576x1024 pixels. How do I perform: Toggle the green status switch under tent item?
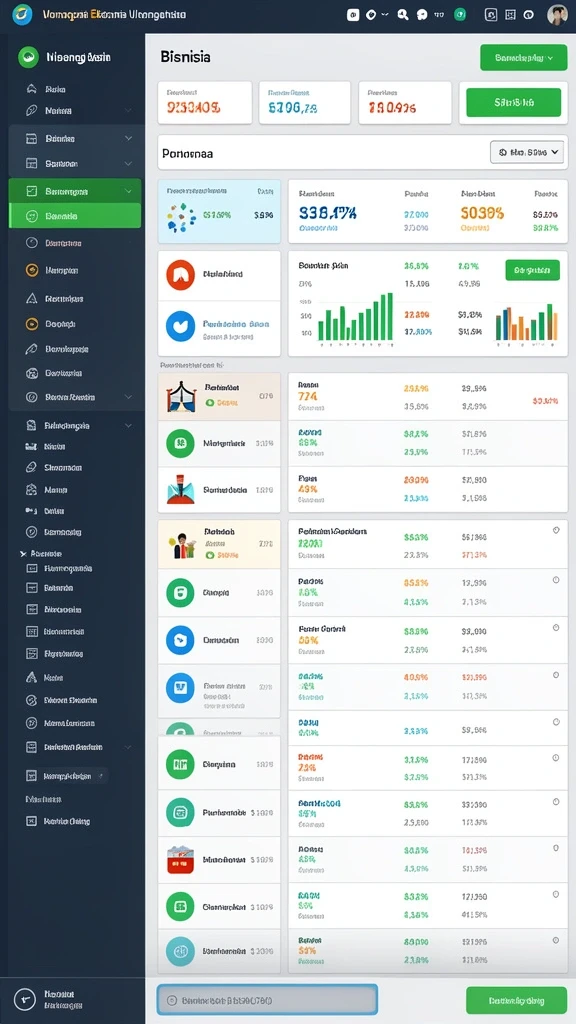pyautogui.click(x=210, y=403)
